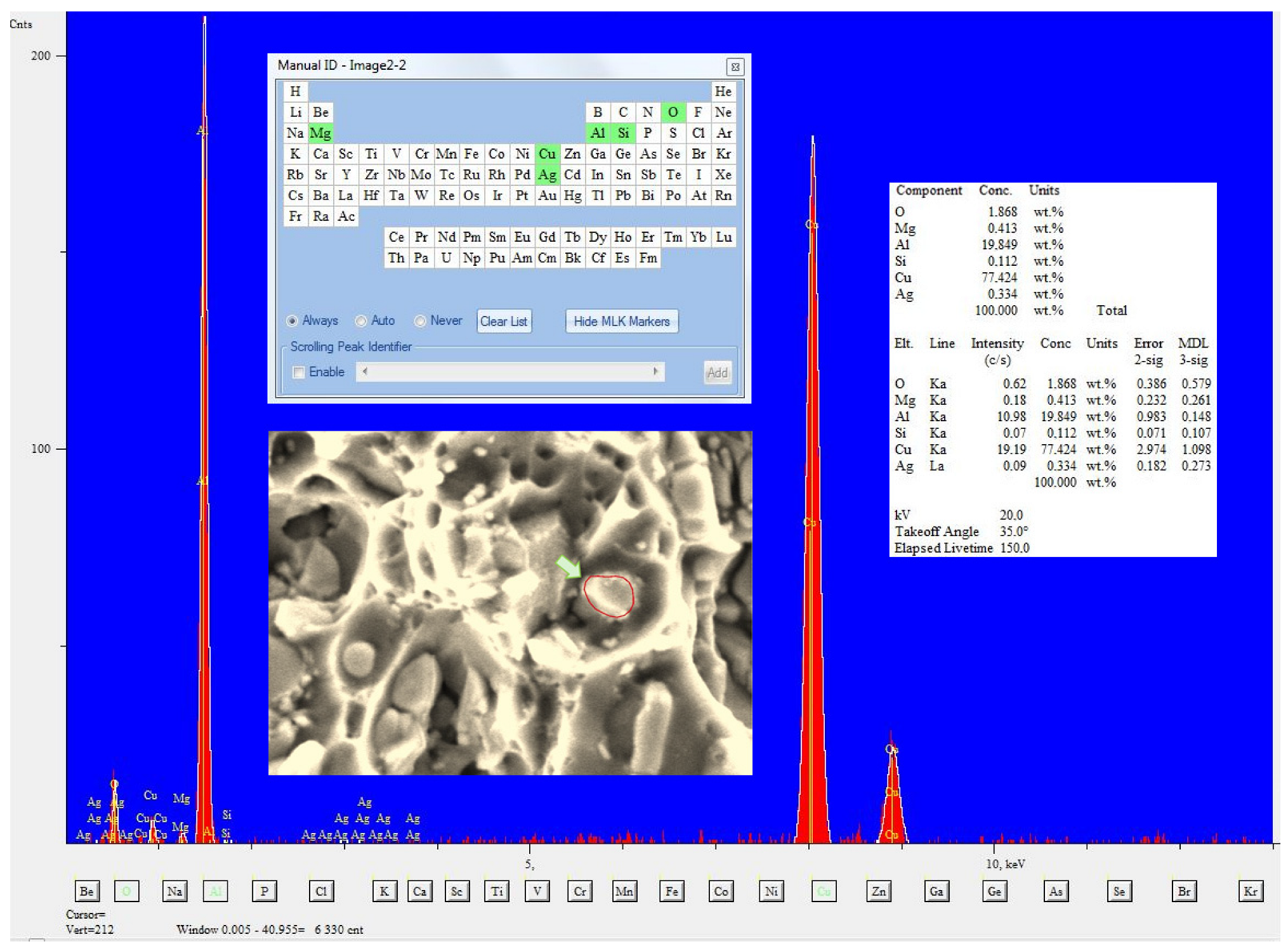Viewport: 1288px width, 951px height.
Task: Choose the Always radio option
Action: [292, 321]
